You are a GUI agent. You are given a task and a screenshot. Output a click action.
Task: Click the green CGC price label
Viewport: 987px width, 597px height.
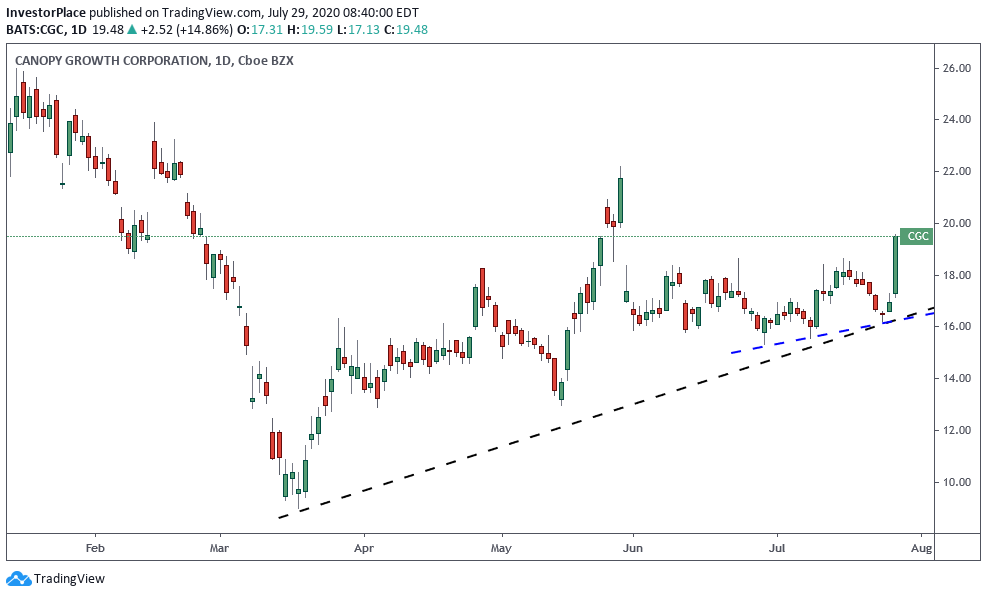coord(916,236)
